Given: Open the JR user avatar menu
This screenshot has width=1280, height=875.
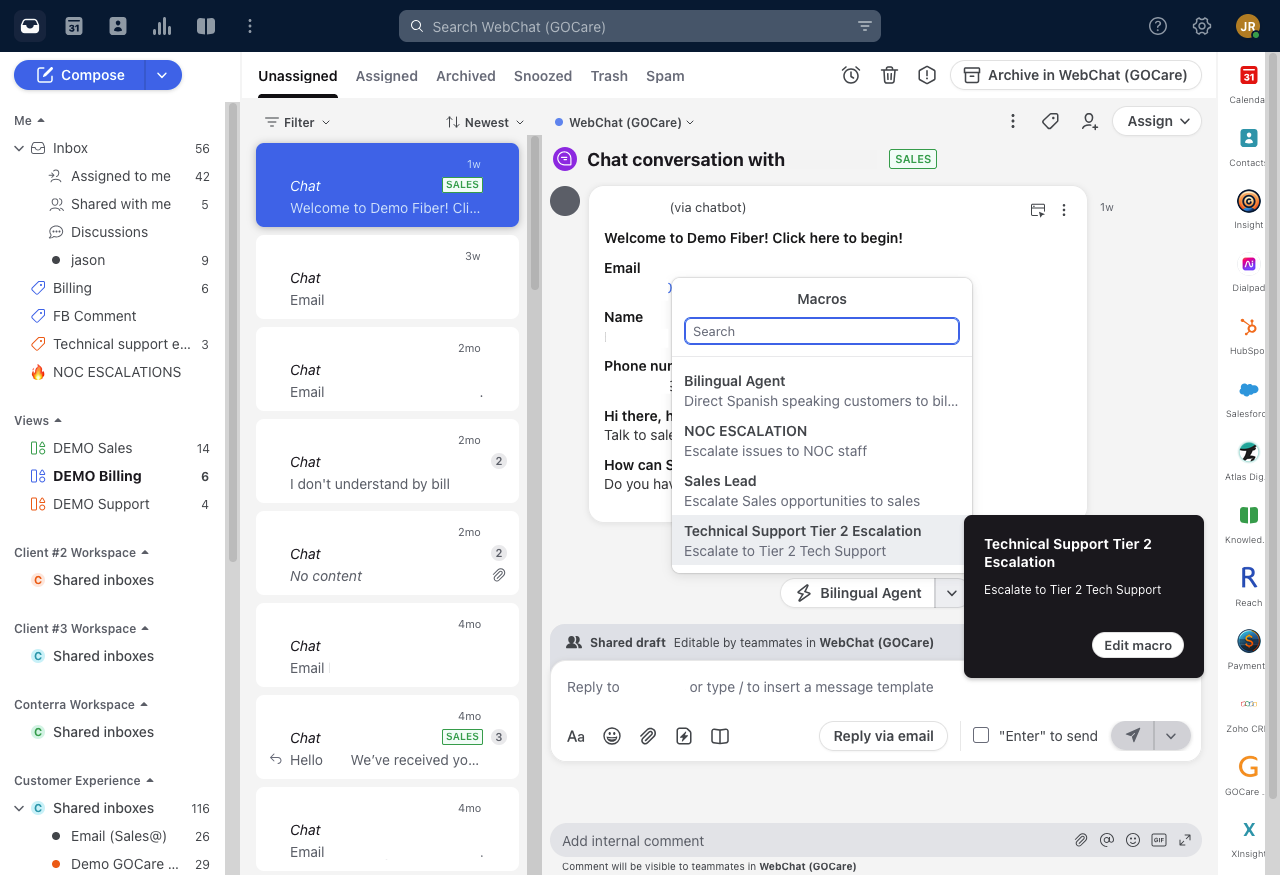Looking at the screenshot, I should 1248,27.
